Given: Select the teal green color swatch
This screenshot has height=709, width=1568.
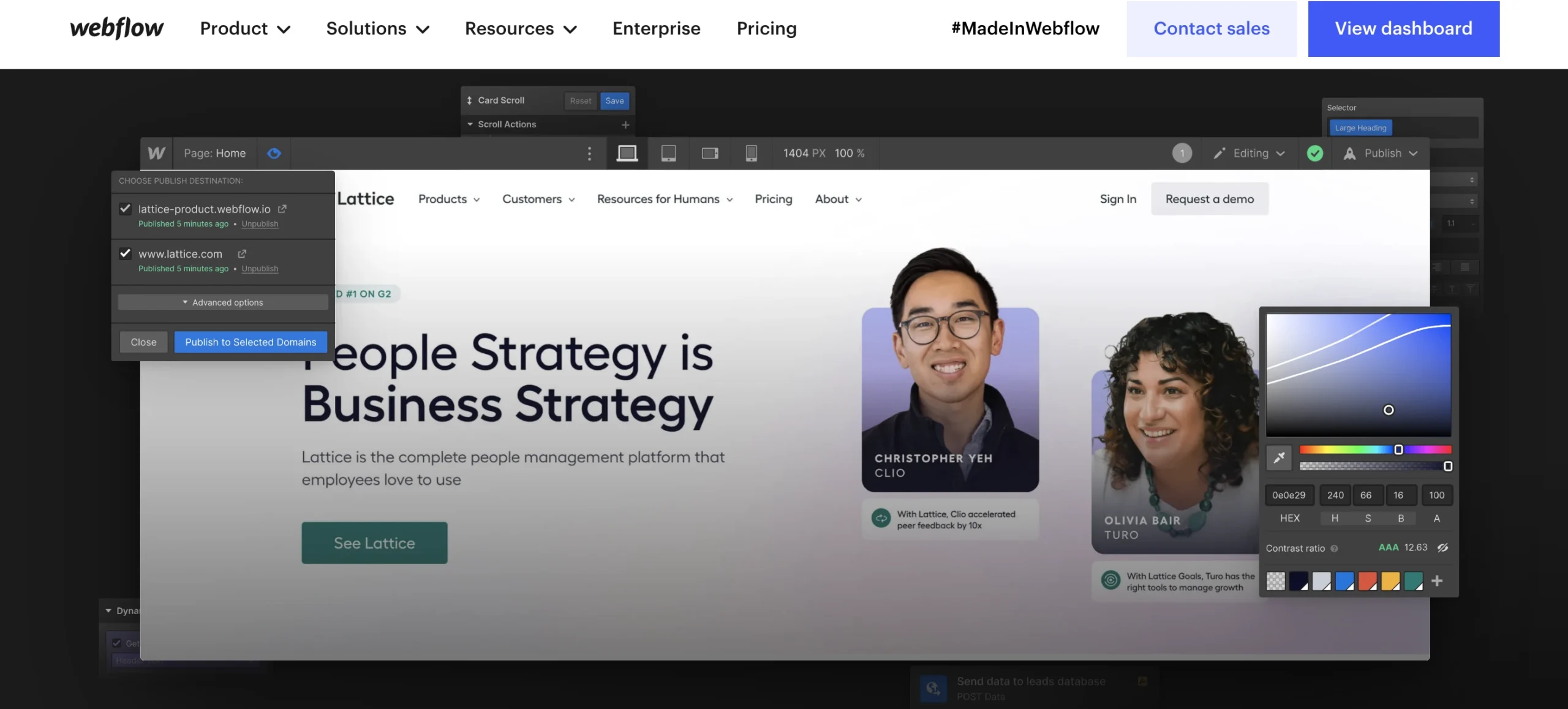Looking at the screenshot, I should [1413, 581].
